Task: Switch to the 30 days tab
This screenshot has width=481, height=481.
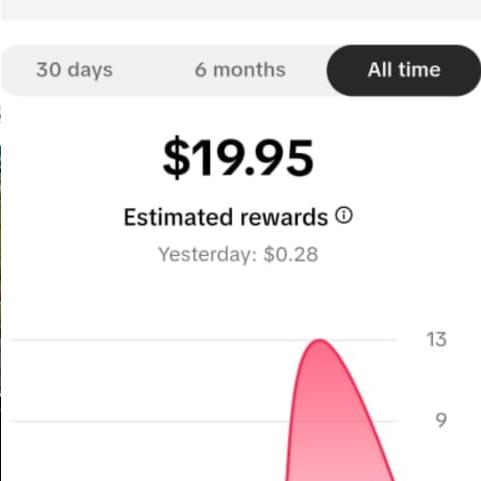Action: pyautogui.click(x=74, y=70)
